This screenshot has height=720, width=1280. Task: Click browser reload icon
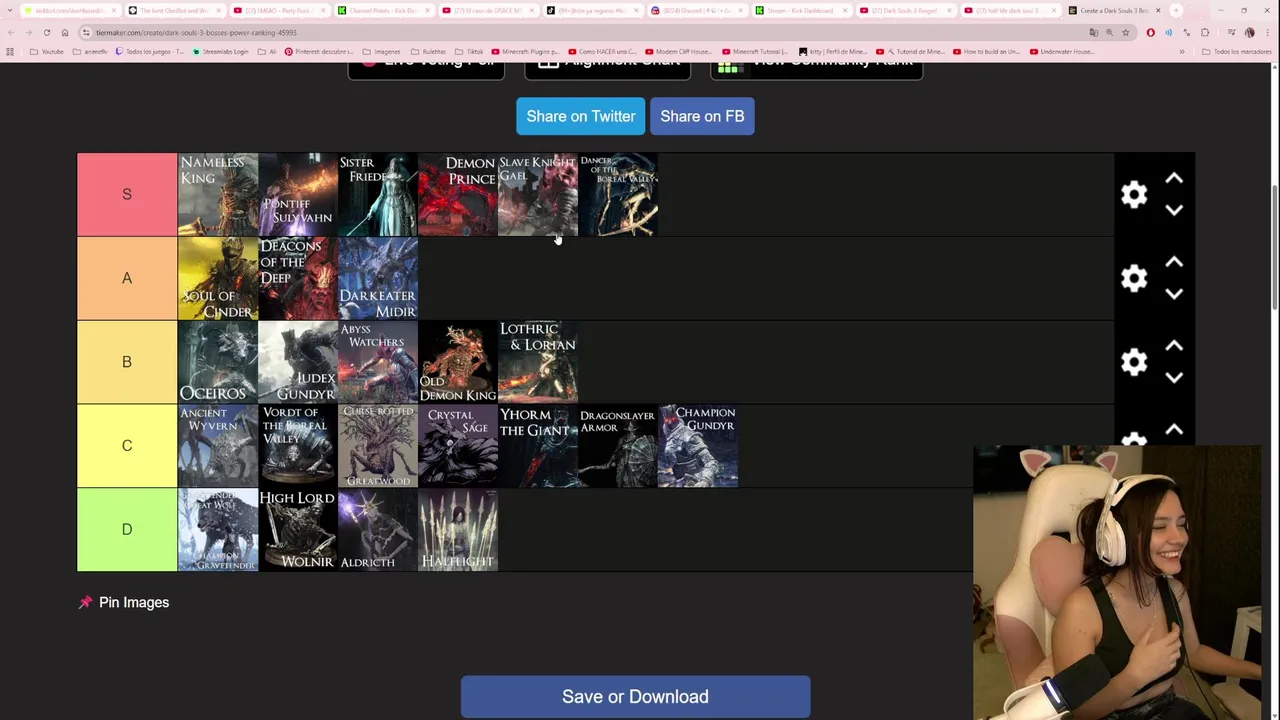coord(47,33)
